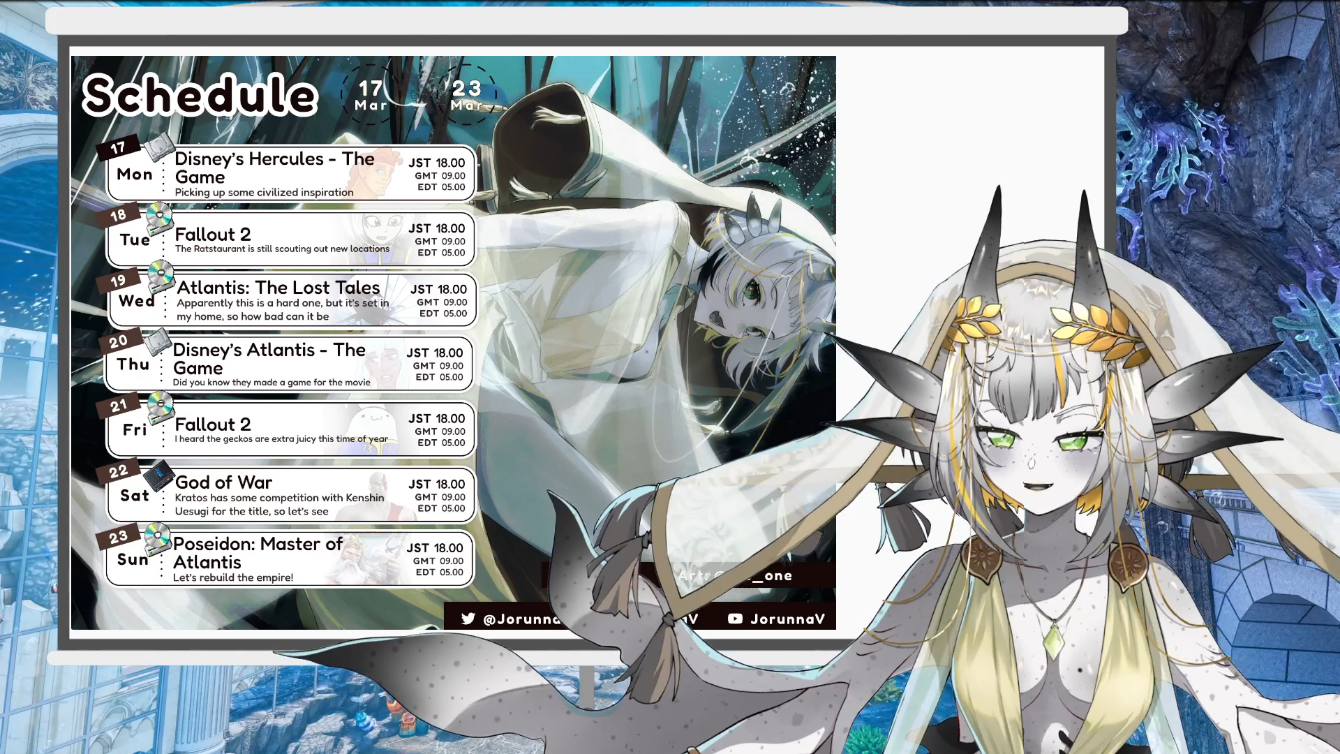1340x754 pixels.
Task: Select the "Wed" day label
Action: [x=137, y=301]
